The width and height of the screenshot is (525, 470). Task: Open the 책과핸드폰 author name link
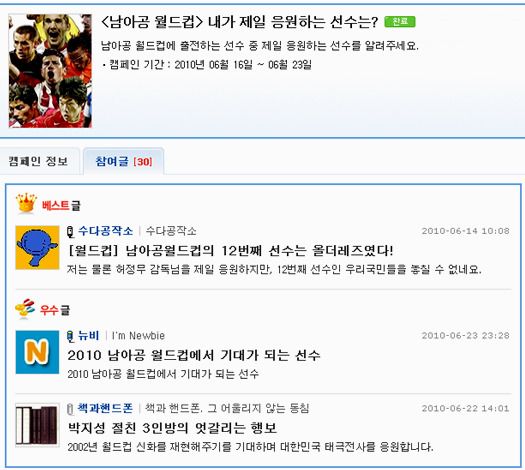pos(105,408)
